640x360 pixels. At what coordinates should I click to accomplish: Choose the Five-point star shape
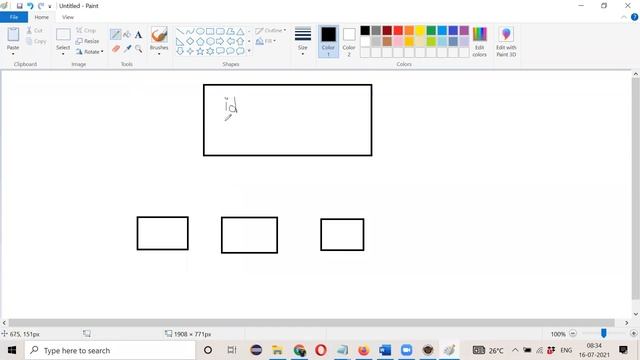pyautogui.click(x=200, y=51)
